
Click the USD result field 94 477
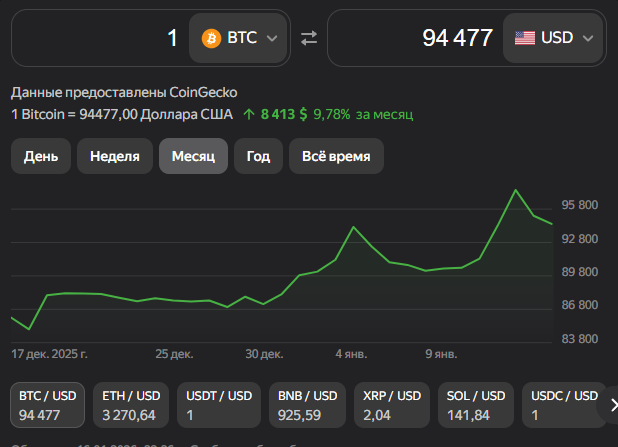[x=415, y=38]
